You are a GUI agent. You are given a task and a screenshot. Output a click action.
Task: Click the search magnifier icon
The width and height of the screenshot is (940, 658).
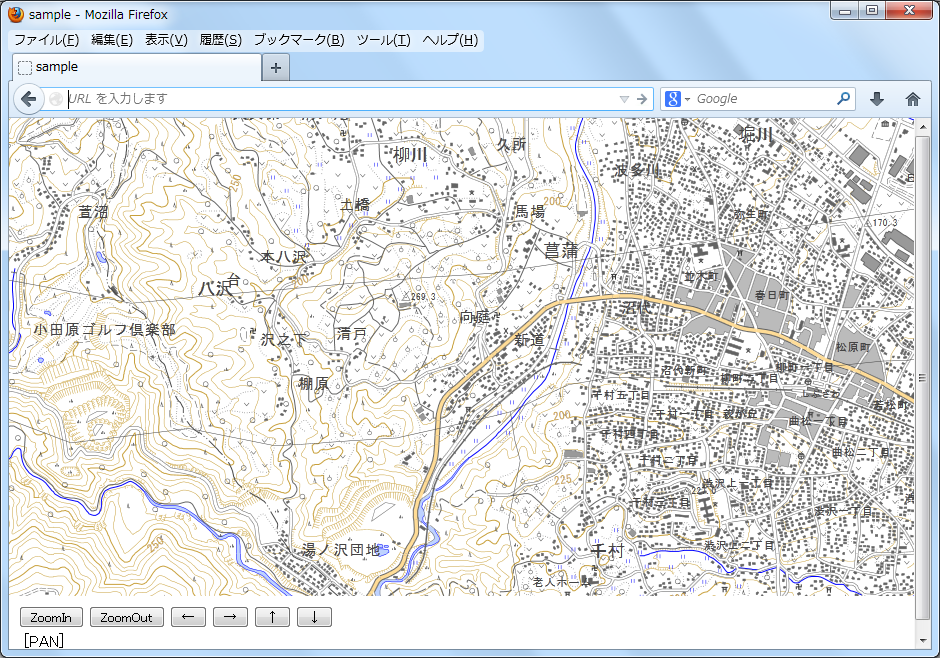843,99
